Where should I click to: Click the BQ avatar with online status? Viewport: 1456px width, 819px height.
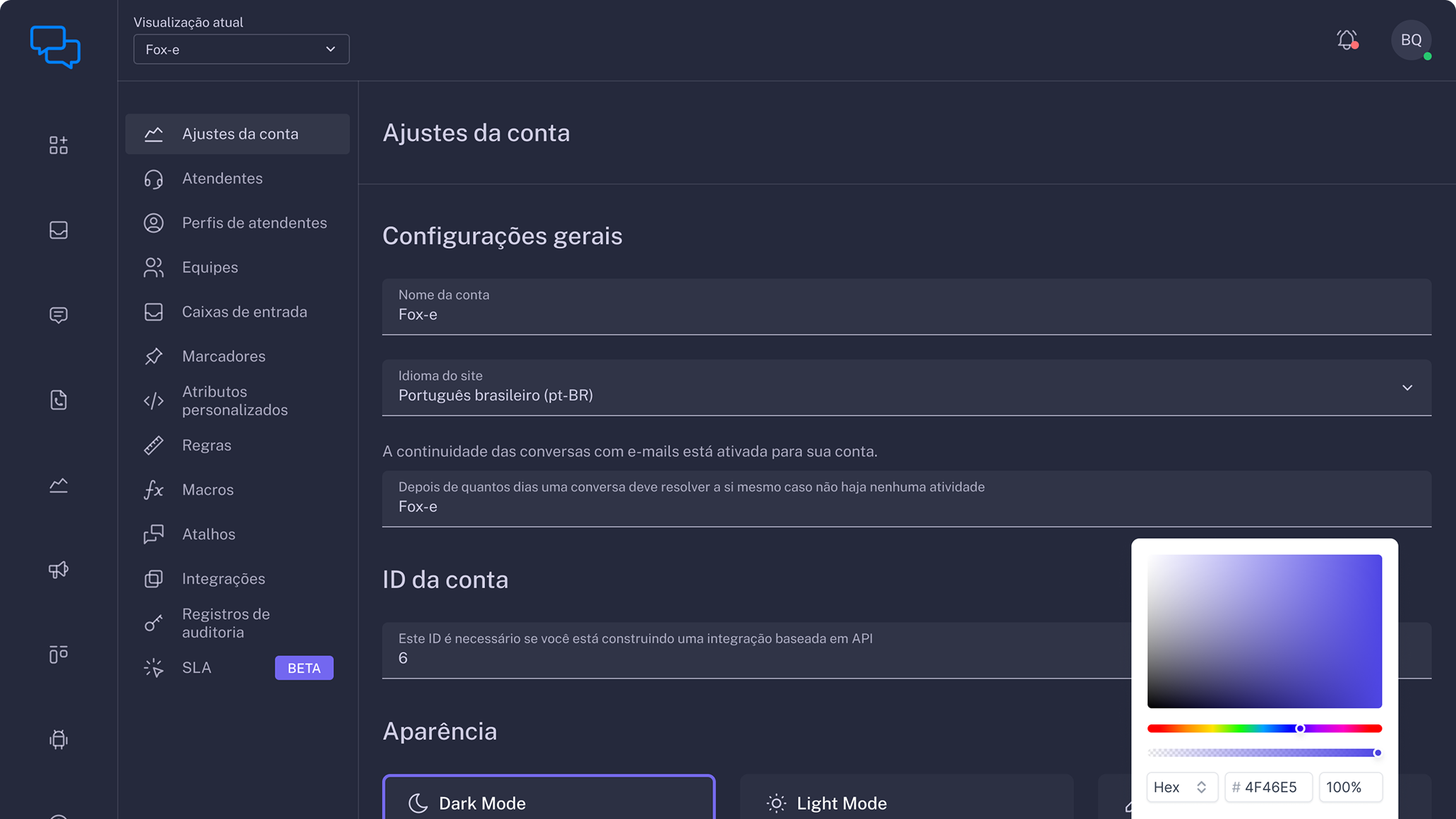(1411, 40)
